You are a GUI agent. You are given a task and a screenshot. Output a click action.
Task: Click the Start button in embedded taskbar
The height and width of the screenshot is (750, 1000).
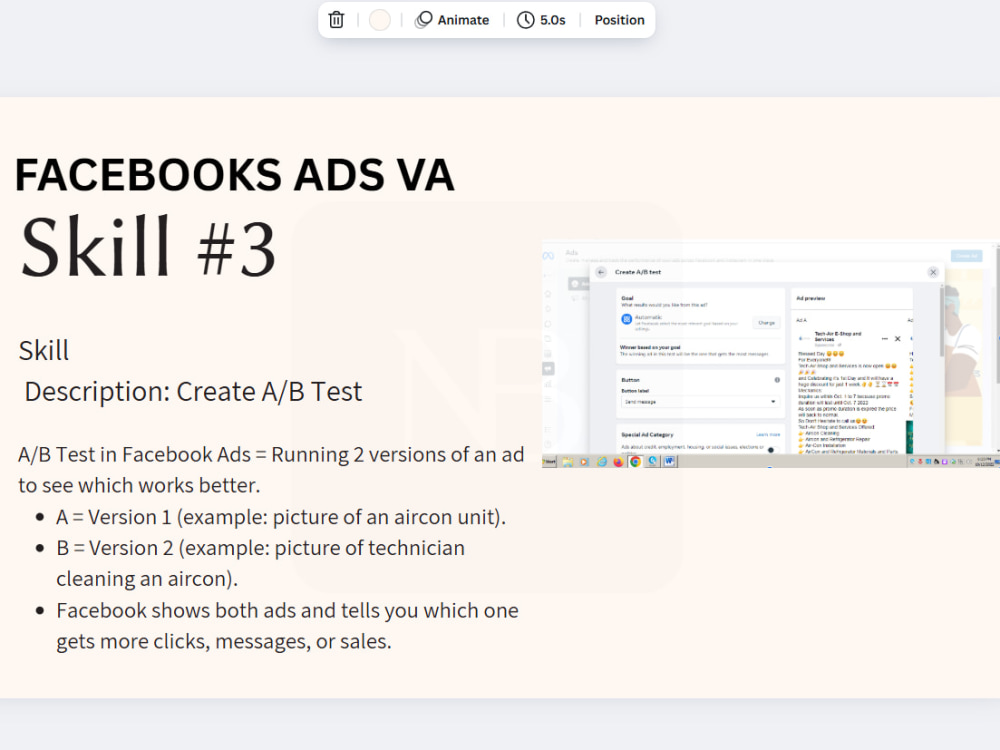click(x=549, y=462)
